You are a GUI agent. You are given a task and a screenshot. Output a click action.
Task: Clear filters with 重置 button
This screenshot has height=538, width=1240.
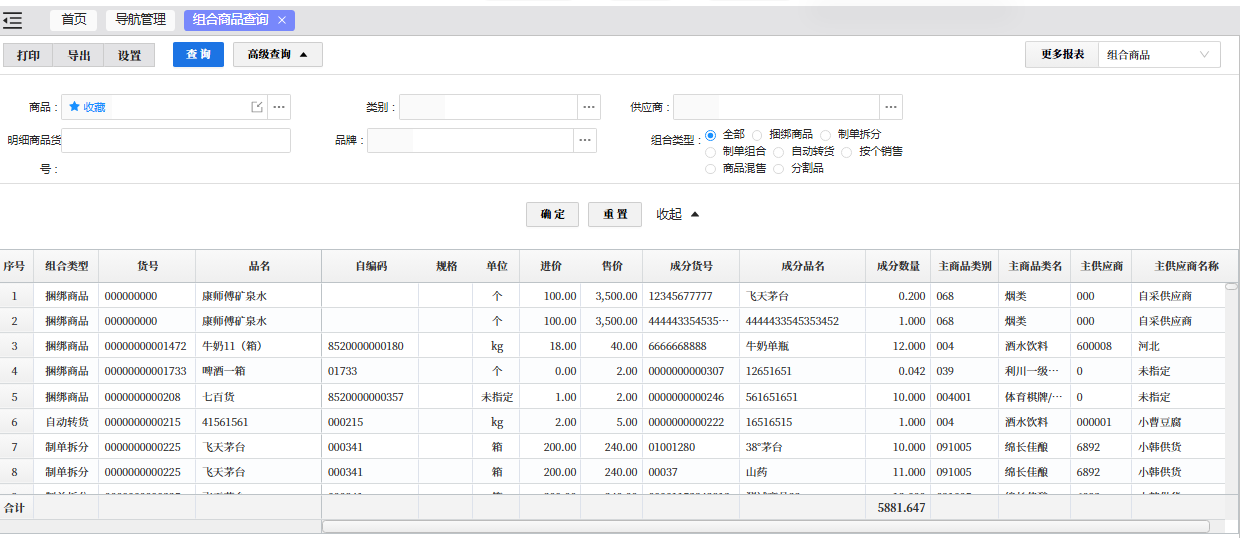[x=614, y=215]
